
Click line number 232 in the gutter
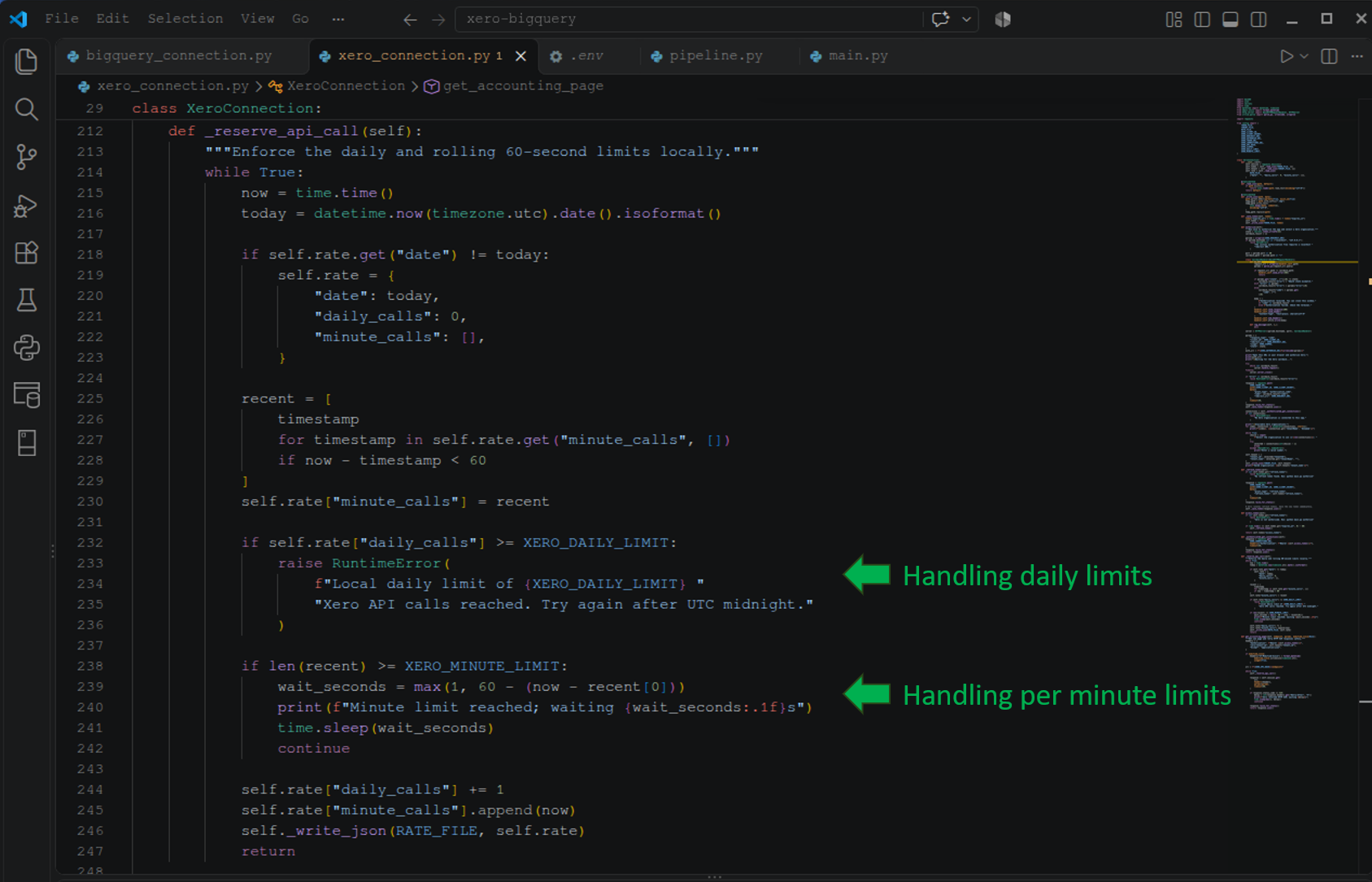[90, 543]
